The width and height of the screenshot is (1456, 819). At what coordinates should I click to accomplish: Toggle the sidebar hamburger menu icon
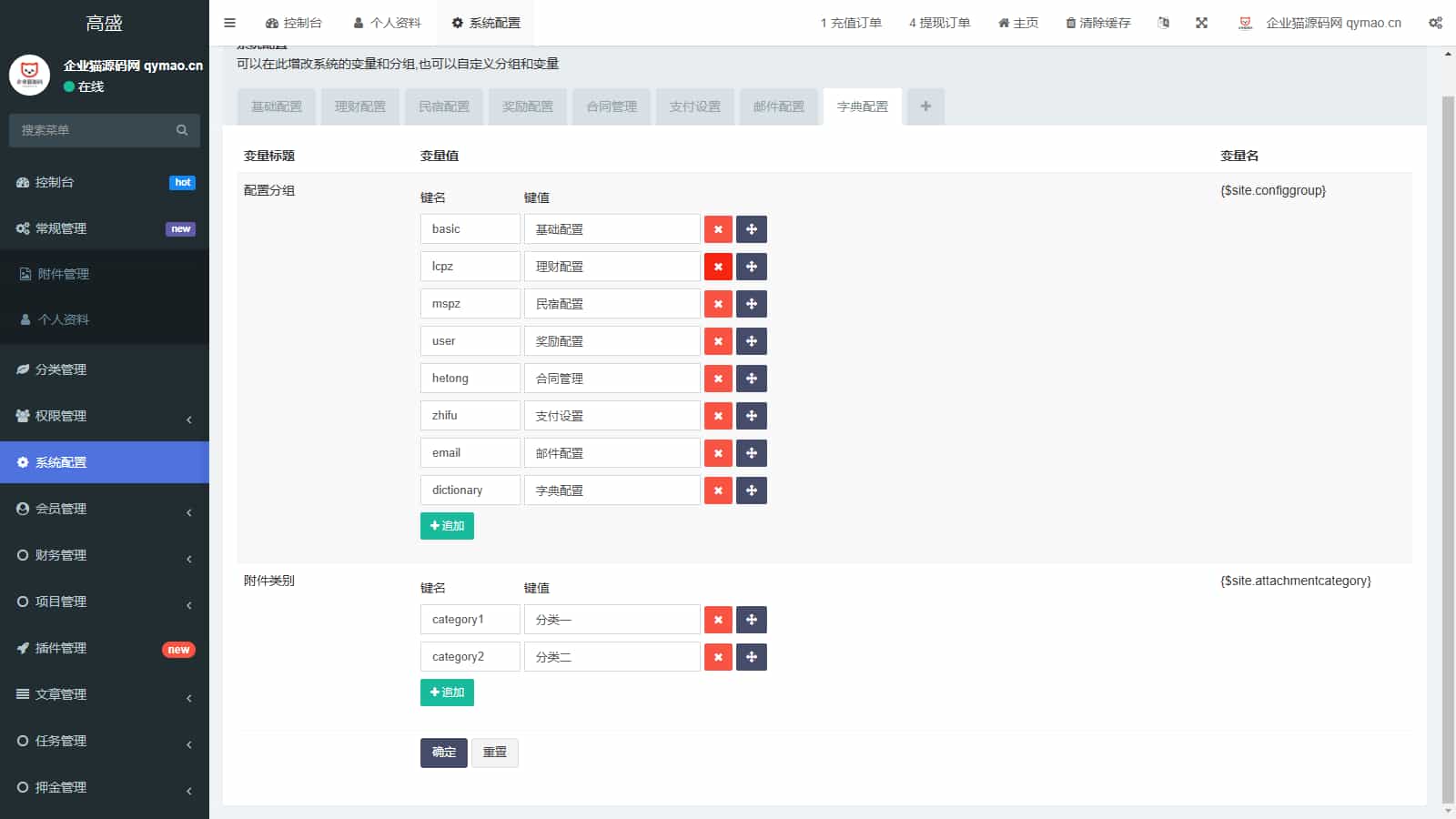229,23
